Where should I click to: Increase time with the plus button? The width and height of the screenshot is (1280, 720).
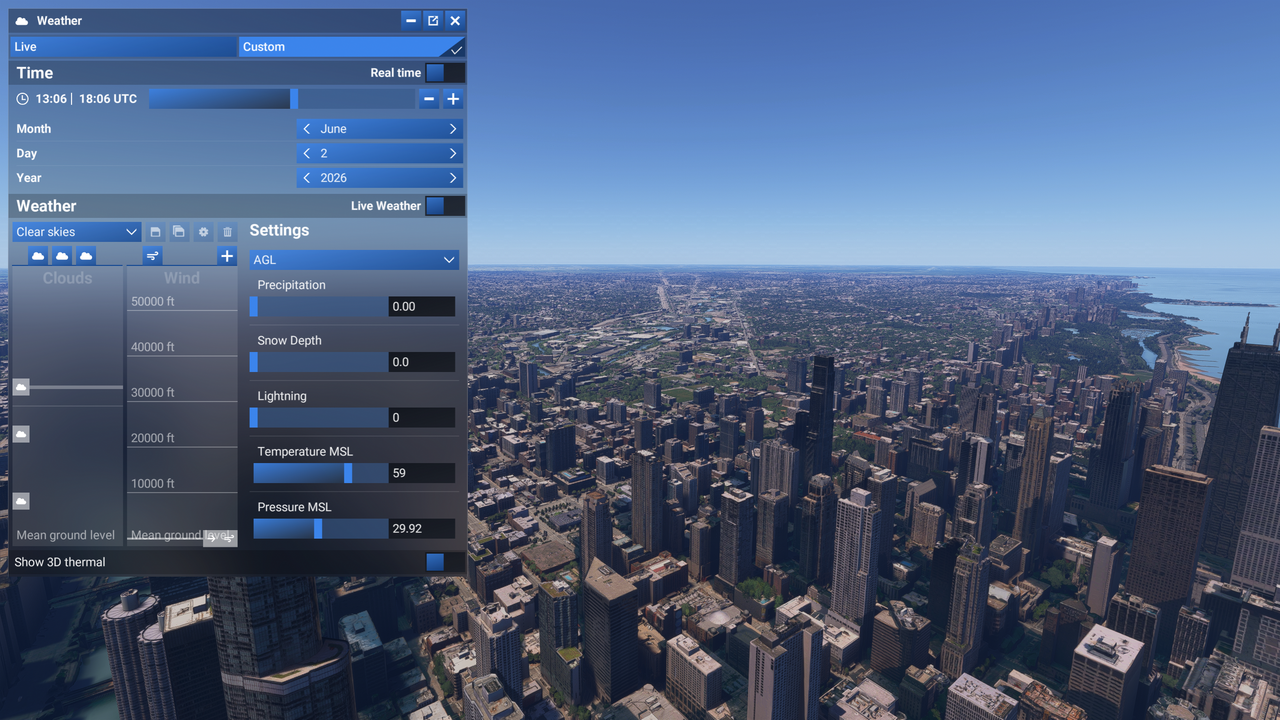[453, 99]
